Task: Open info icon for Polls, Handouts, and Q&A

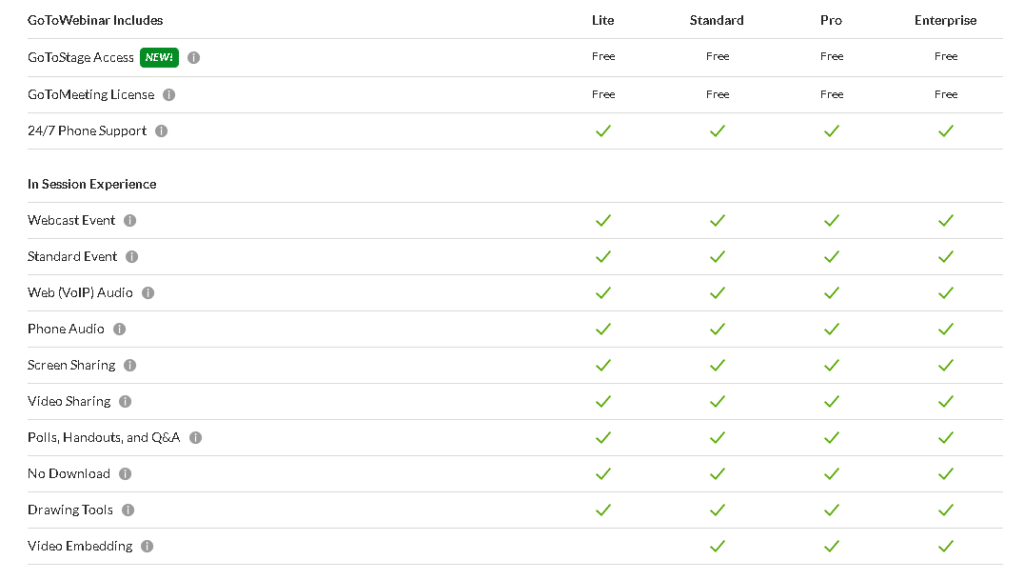Action: point(196,438)
